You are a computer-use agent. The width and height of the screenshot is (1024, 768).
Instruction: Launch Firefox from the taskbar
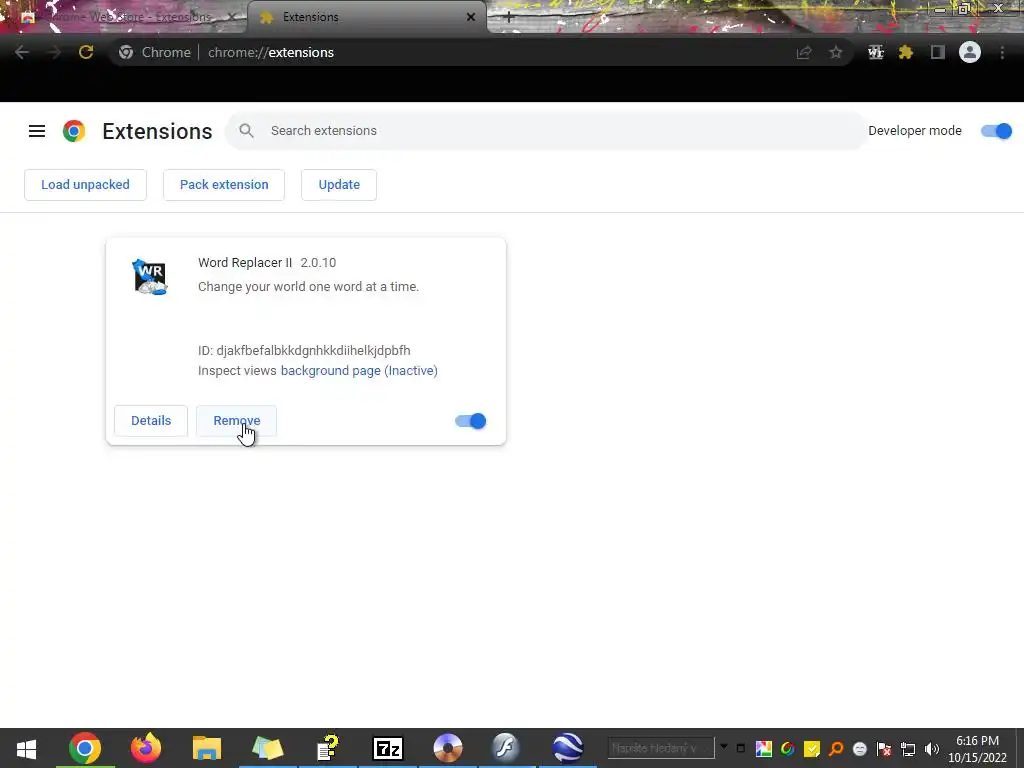146,748
